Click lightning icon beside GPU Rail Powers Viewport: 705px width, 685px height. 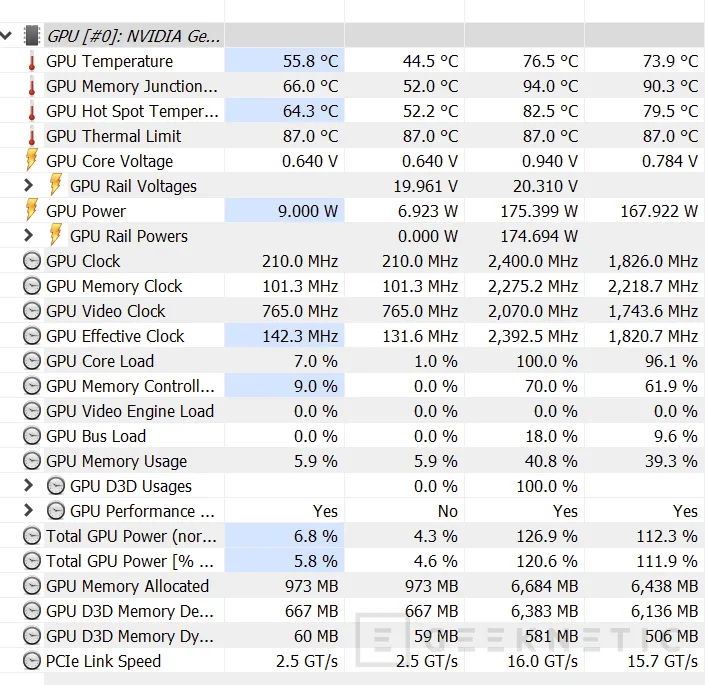pyautogui.click(x=56, y=235)
